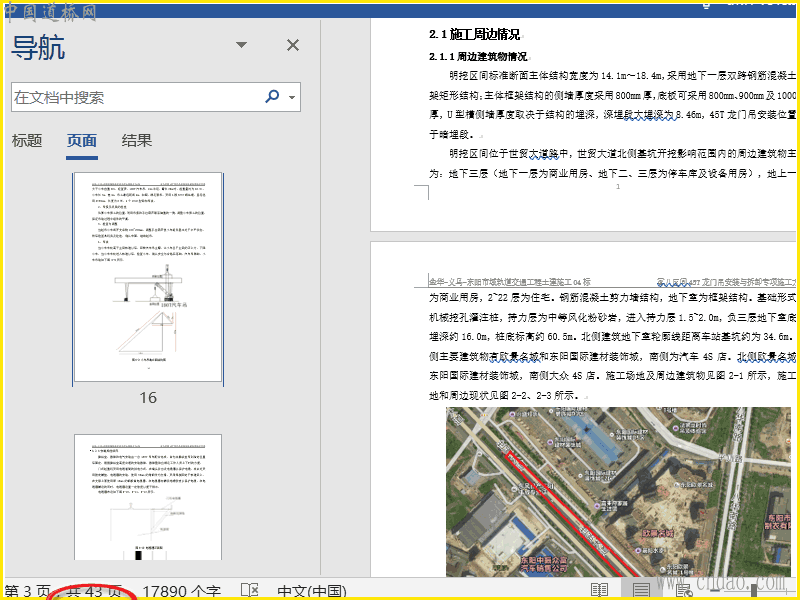Click heading 2.1 施工周边情况 in document
This screenshot has width=800, height=600.
pyautogui.click(x=474, y=34)
